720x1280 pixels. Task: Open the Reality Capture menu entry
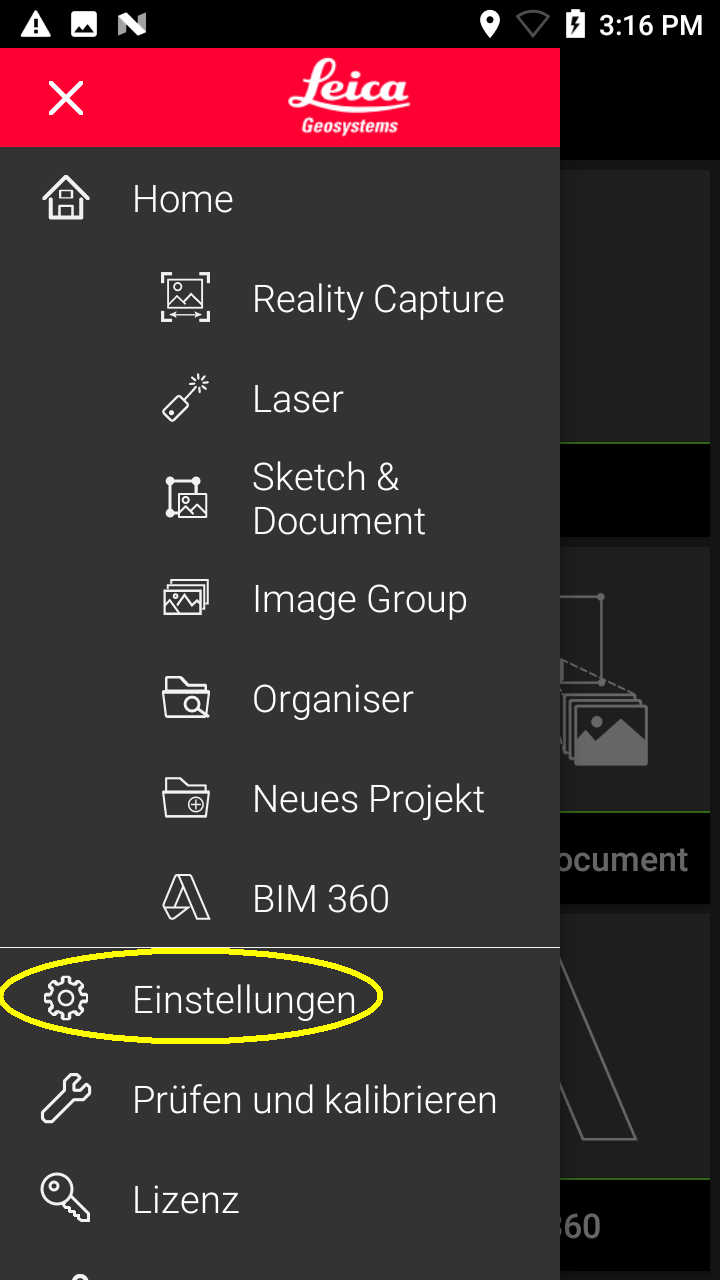[x=378, y=299]
